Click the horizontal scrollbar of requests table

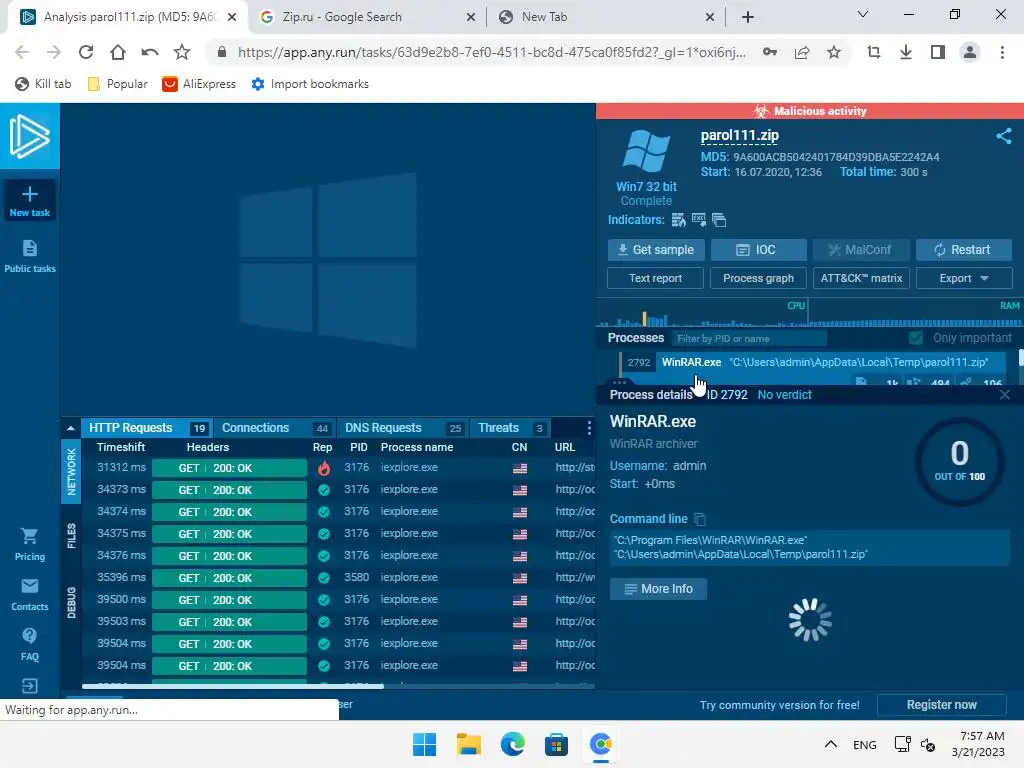(232, 686)
